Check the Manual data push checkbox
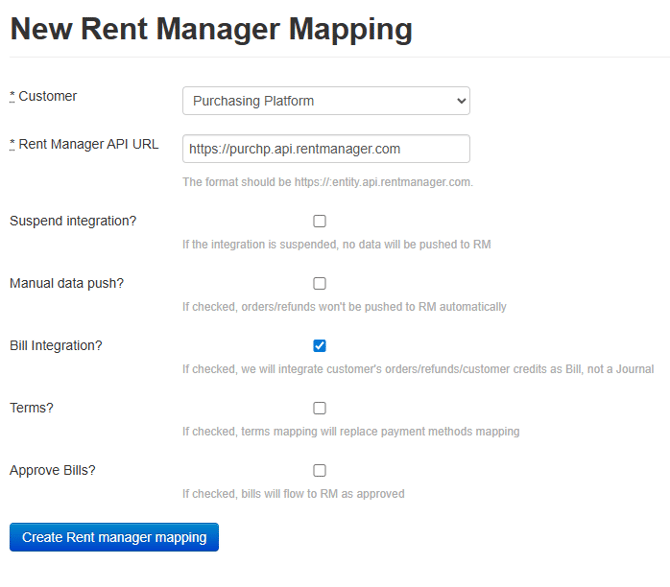Viewport: 670px width, 587px height. pos(320,284)
